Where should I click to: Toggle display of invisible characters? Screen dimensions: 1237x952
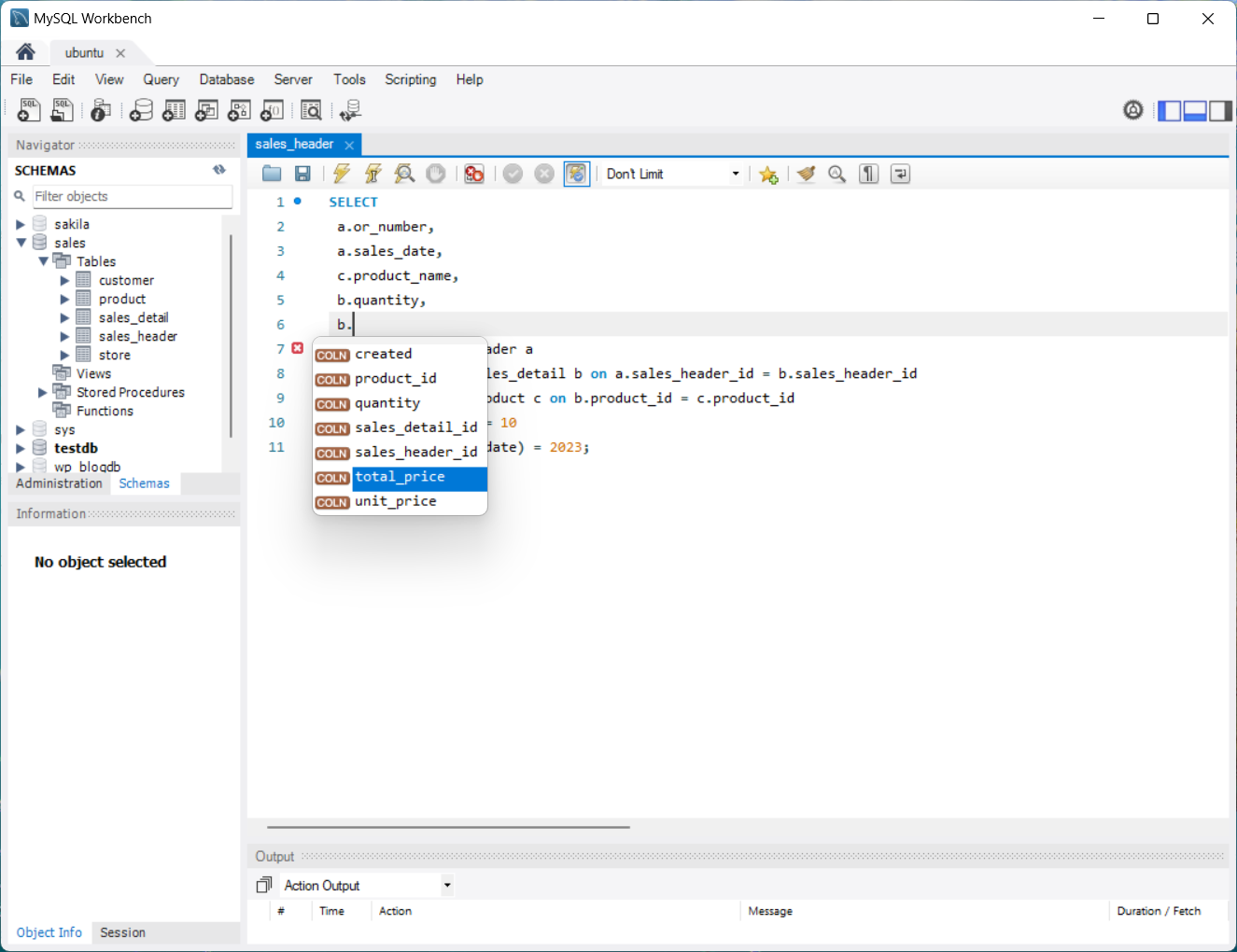[868, 174]
